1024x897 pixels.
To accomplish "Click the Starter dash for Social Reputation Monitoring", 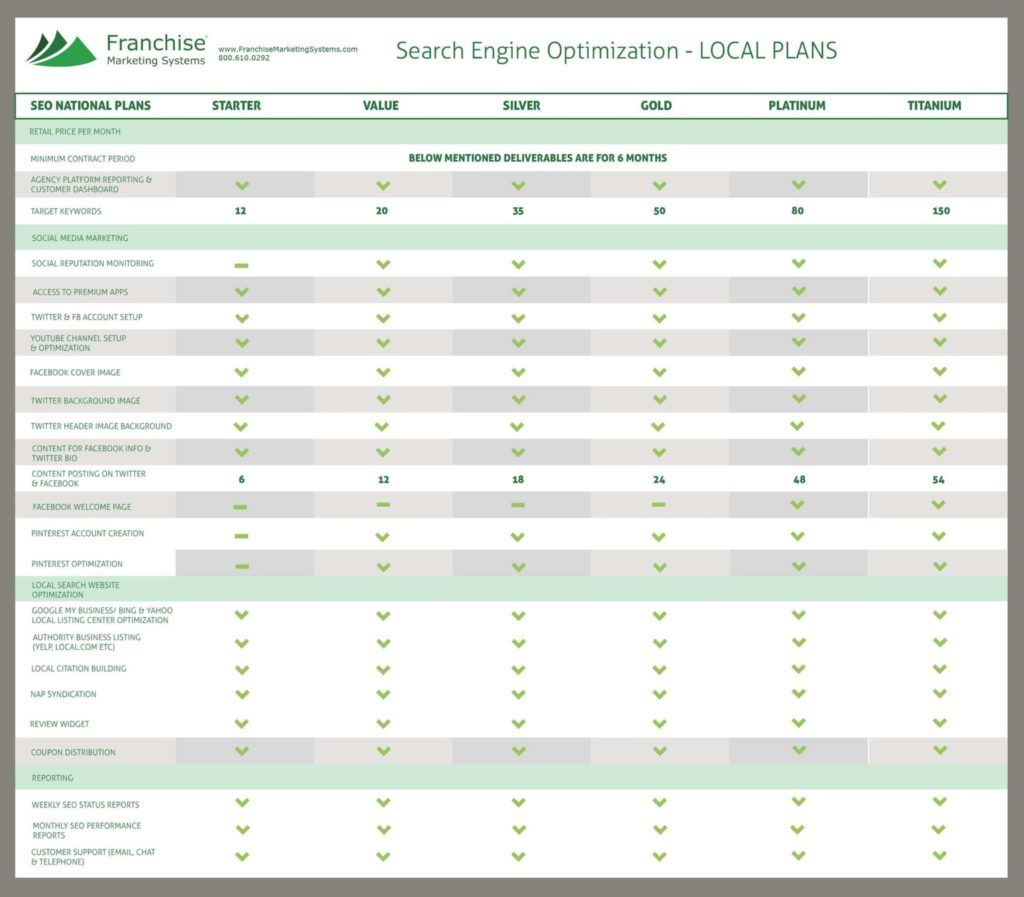I will point(241,265).
